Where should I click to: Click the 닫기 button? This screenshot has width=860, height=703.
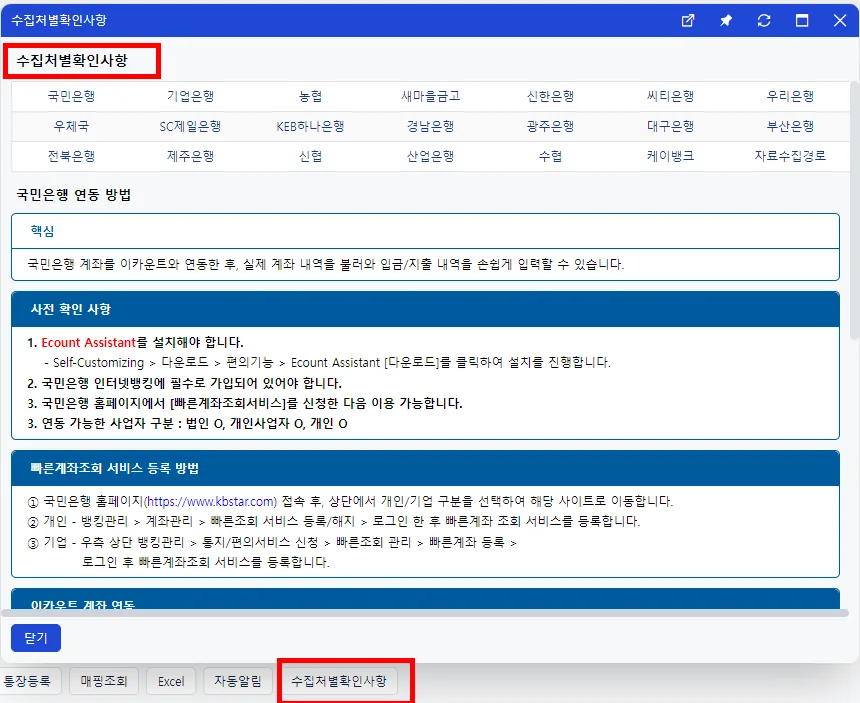[36, 638]
